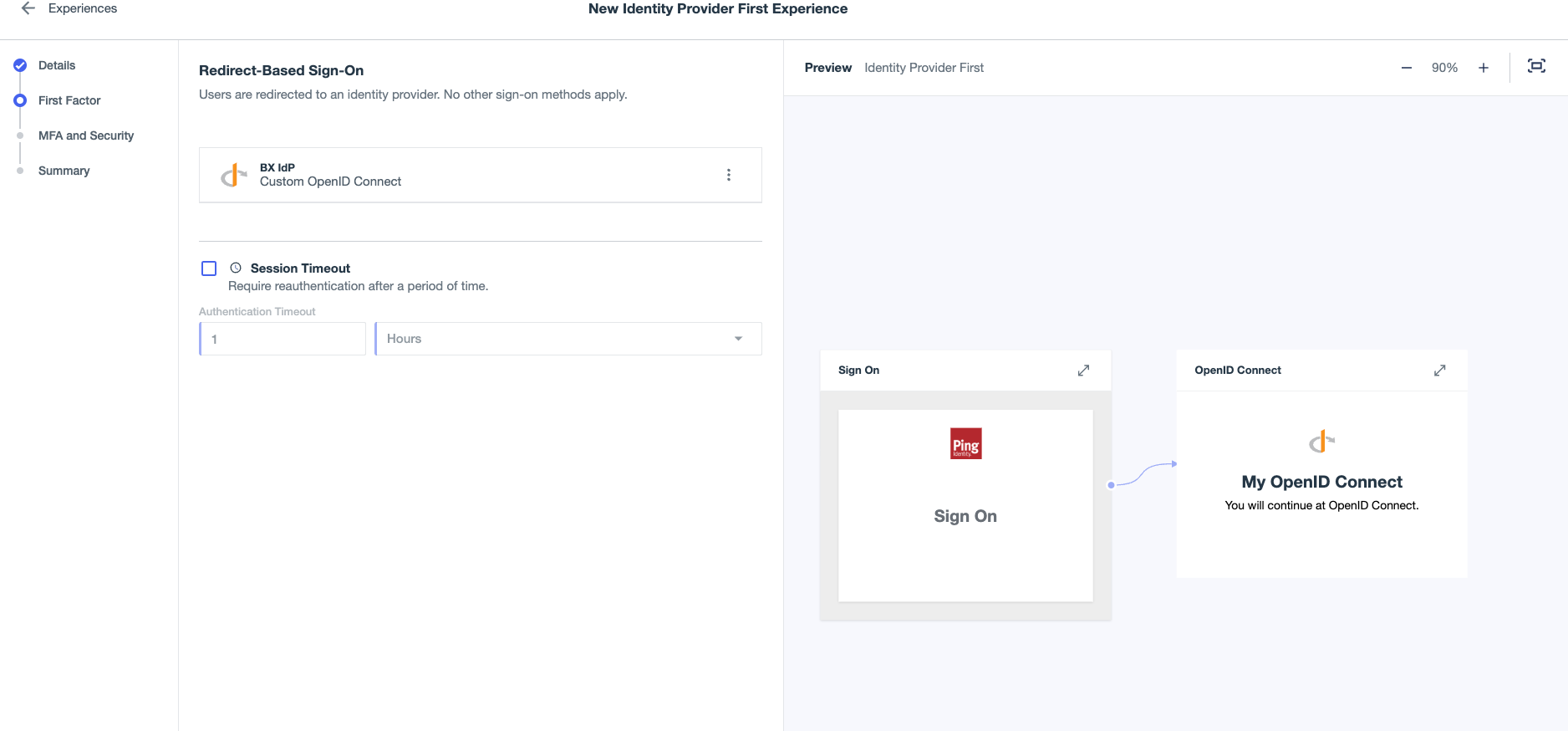Click the 90% zoom level value

pos(1444,68)
